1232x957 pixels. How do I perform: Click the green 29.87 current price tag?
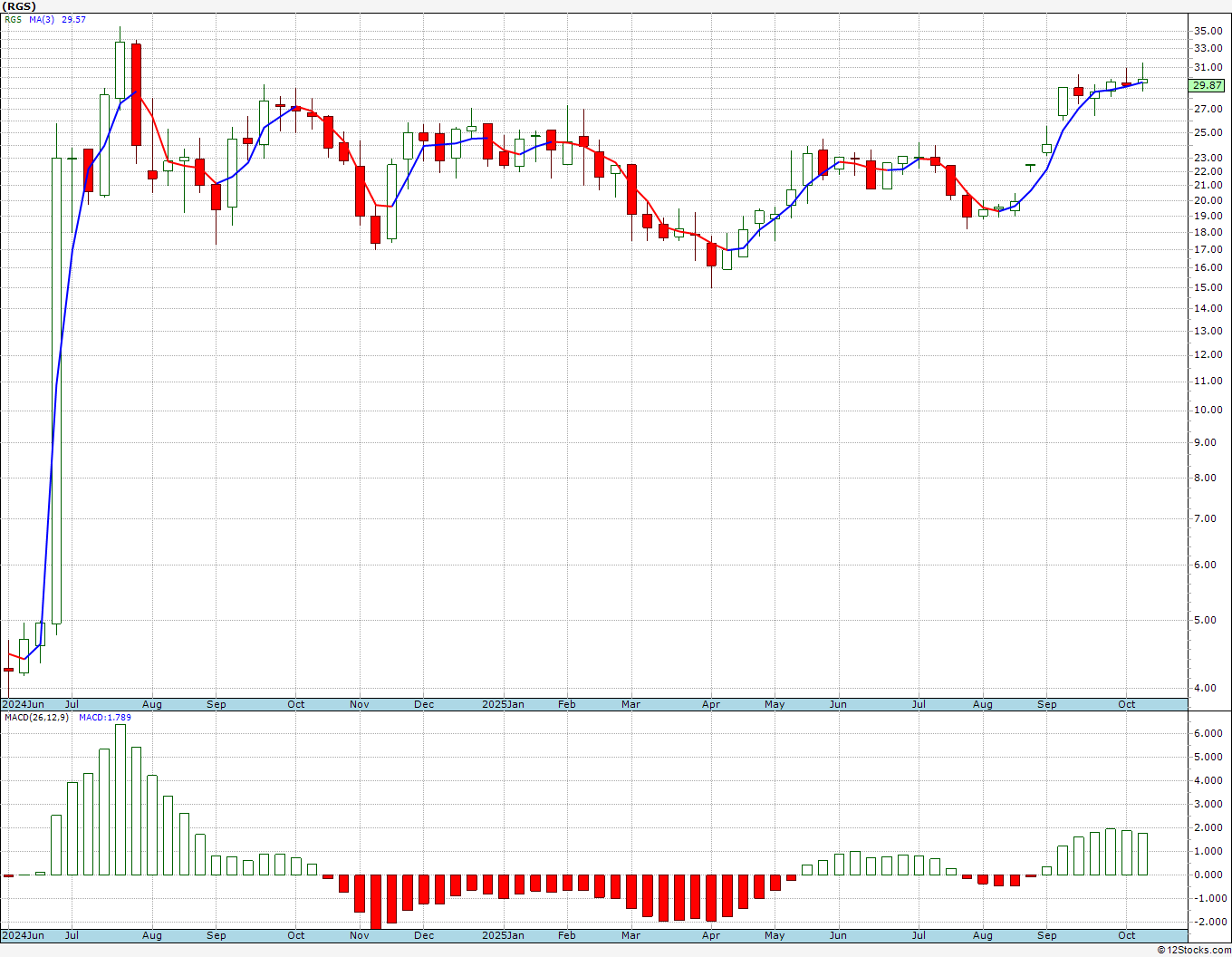click(1207, 85)
